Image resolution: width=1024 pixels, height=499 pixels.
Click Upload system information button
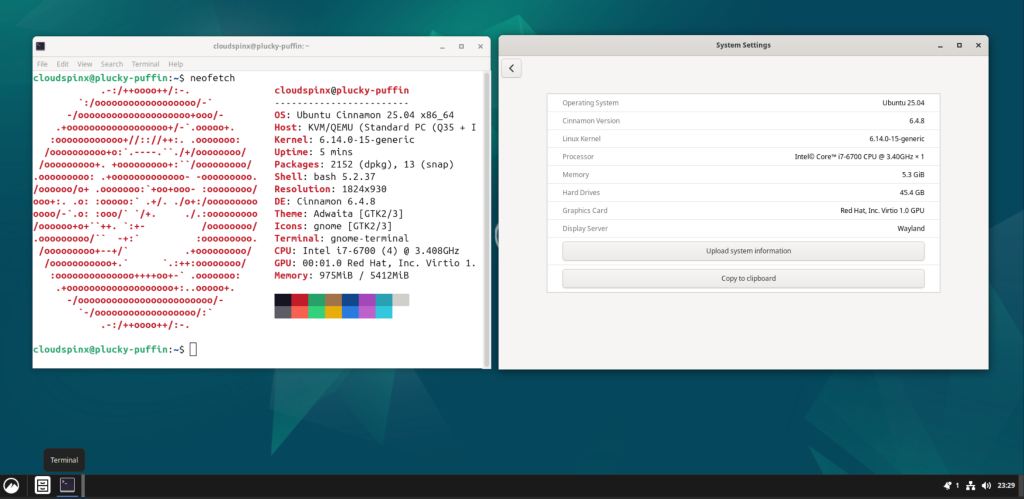tap(743, 251)
